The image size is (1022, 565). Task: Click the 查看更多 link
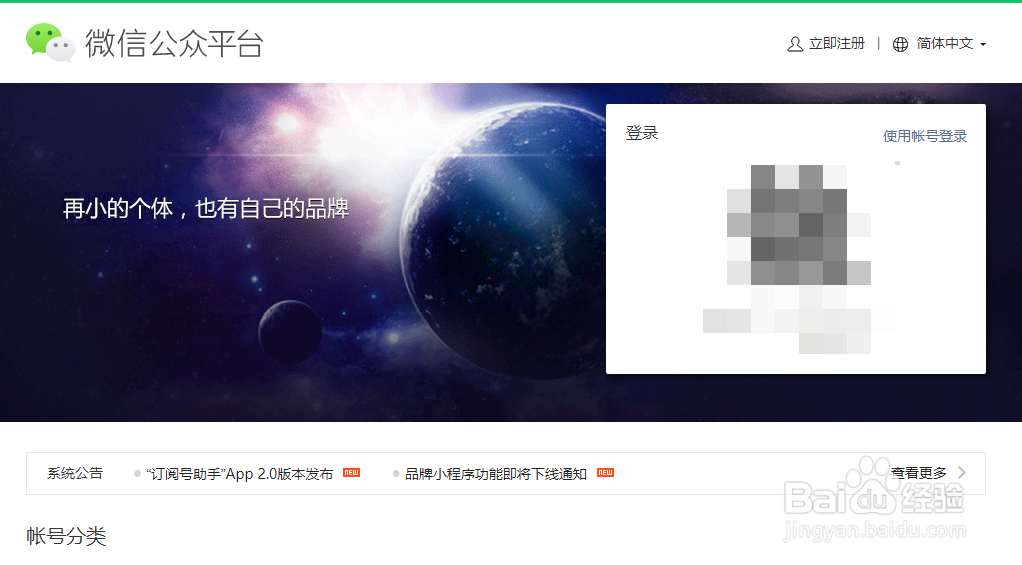click(918, 473)
